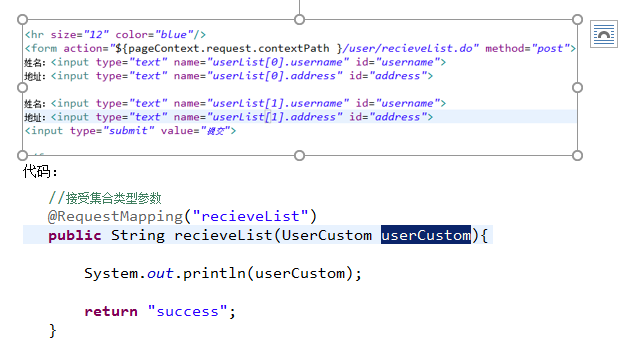Click the bottom-center resize handle
Image resolution: width=640 pixels, height=364 pixels.
pos(300,155)
